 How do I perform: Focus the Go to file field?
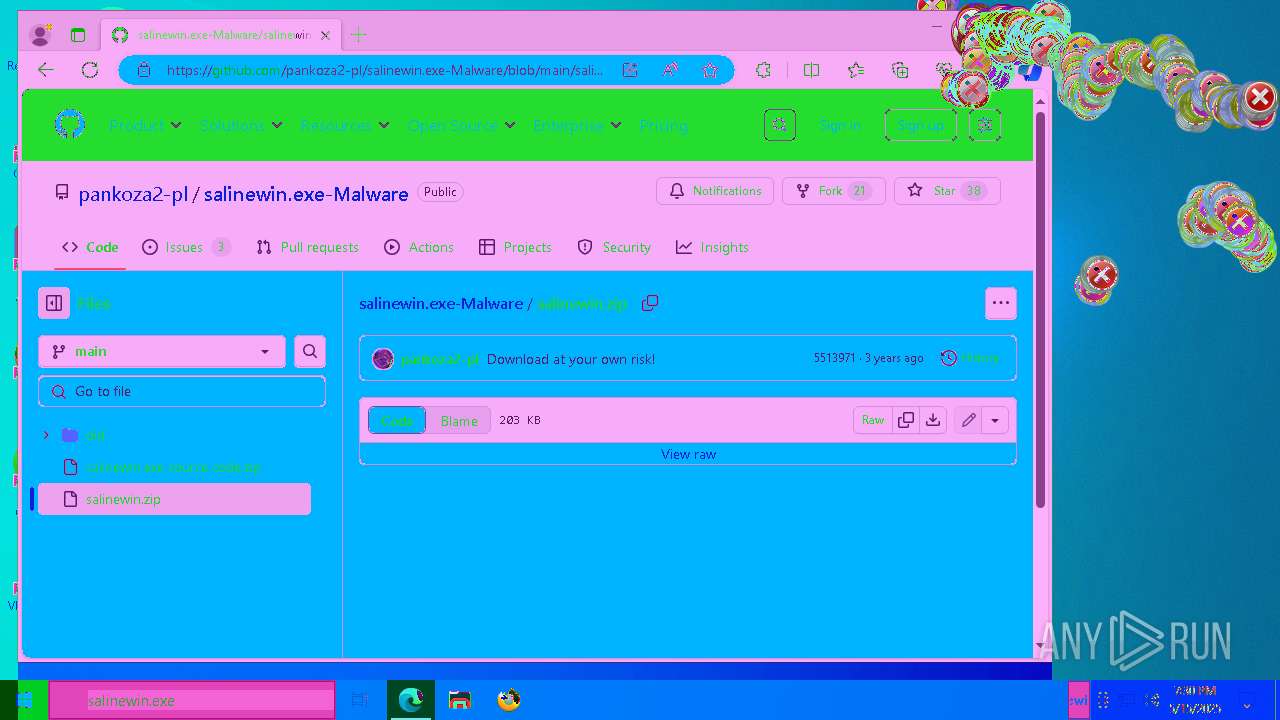[182, 391]
